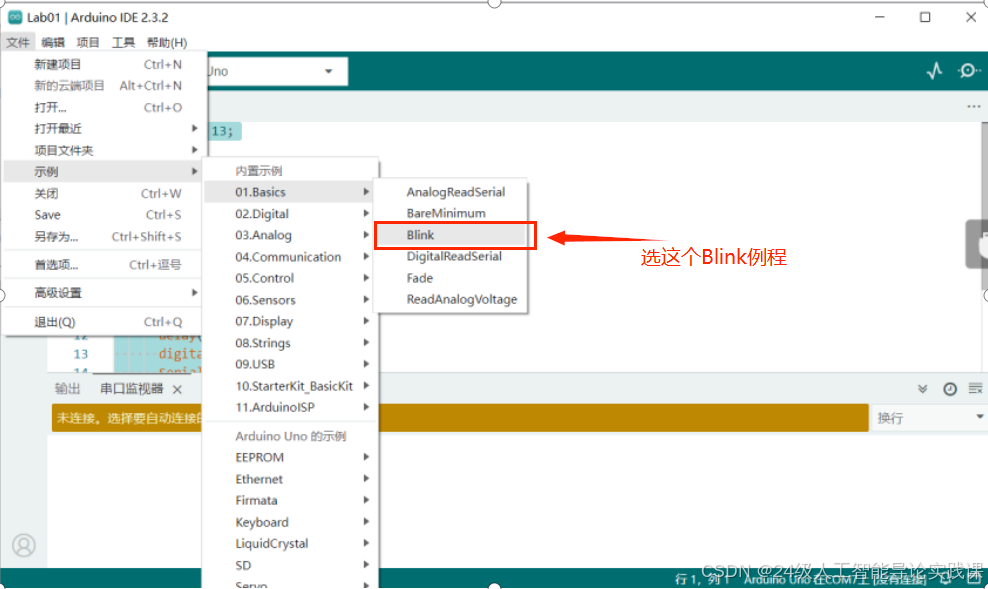Open the 工具 menu
Viewport: 988px width, 589px height.
click(123, 42)
